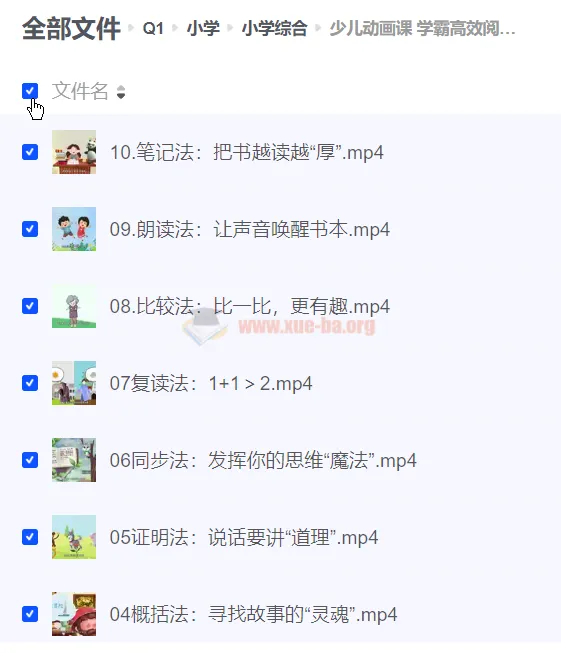Screen dimensions: 561x653
Task: Navigate to the Q1 breadcrumb folder
Action: pos(153,29)
